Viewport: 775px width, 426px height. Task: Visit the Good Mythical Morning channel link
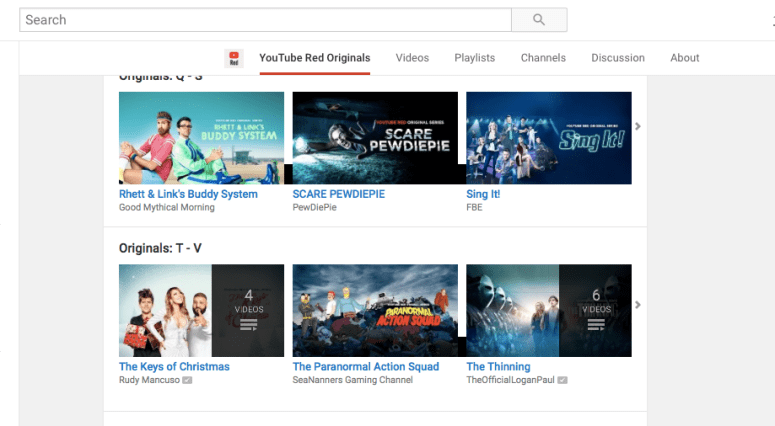[166, 208]
